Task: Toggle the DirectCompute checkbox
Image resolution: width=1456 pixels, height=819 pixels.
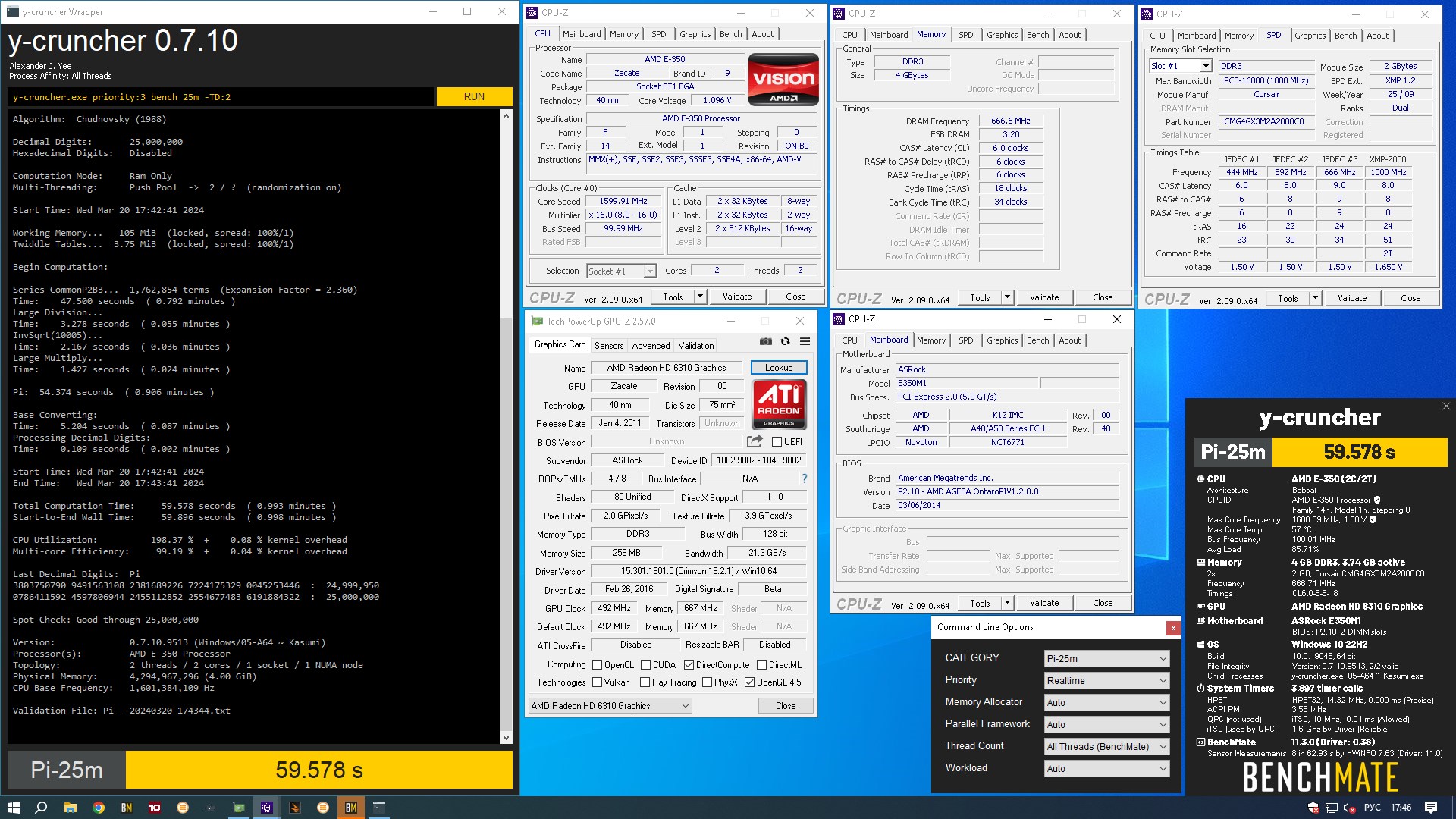Action: click(689, 665)
